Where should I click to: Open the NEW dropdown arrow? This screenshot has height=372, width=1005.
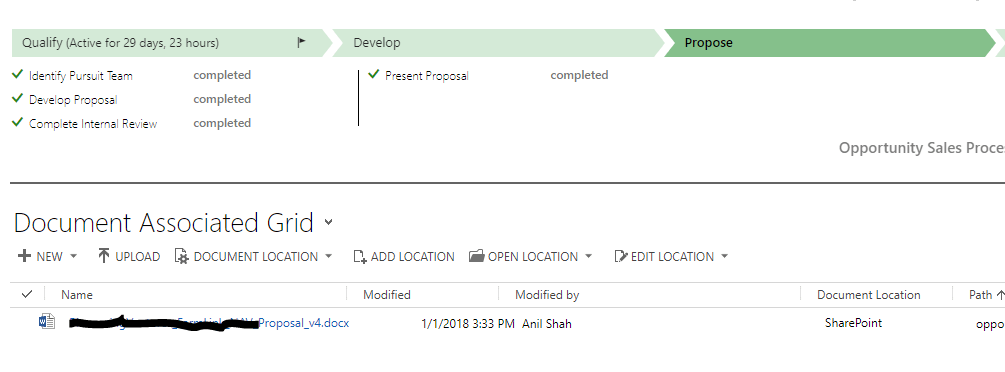73,256
